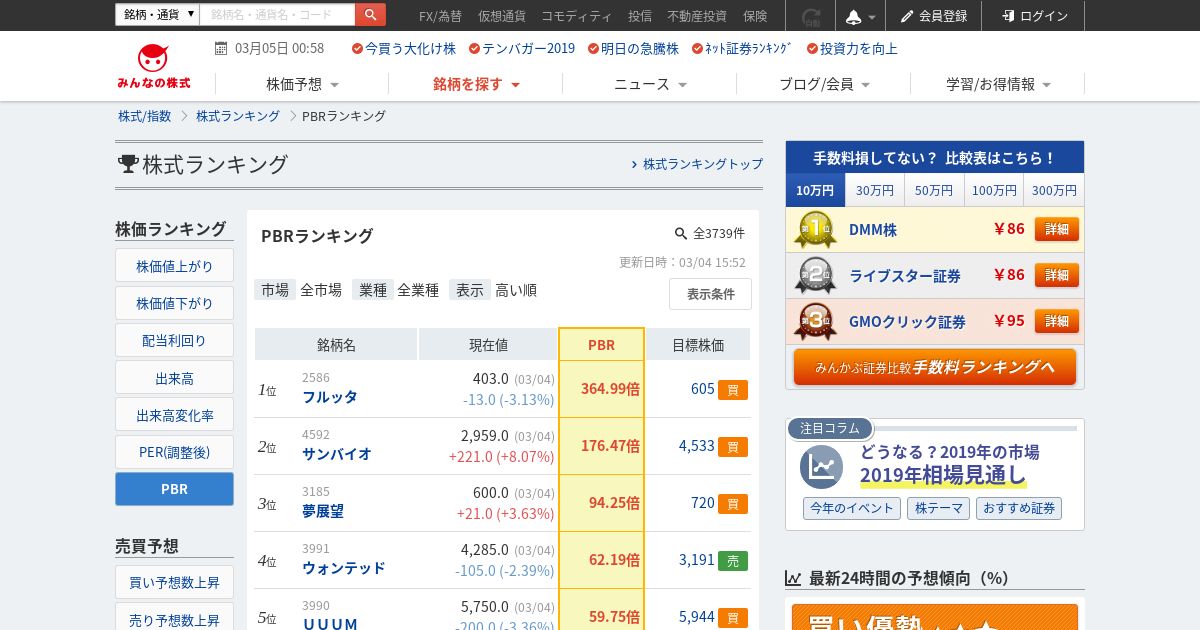1200x630 pixels.
Task: Open the 銘柄・通貨 search type dropdown
Action: point(157,15)
